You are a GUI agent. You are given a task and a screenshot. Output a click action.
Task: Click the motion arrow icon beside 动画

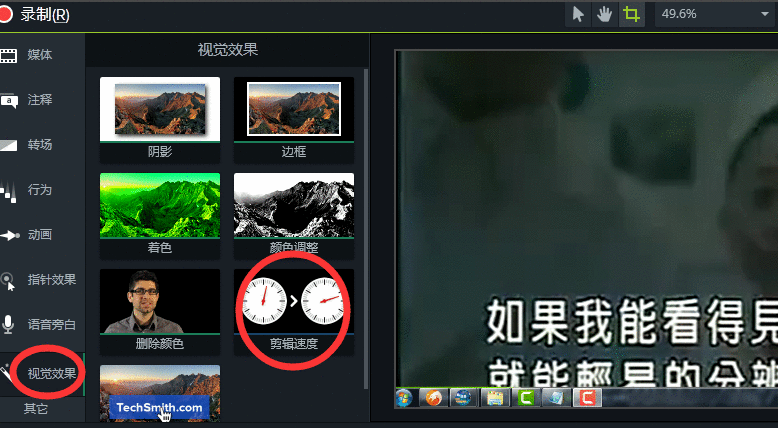click(10, 235)
